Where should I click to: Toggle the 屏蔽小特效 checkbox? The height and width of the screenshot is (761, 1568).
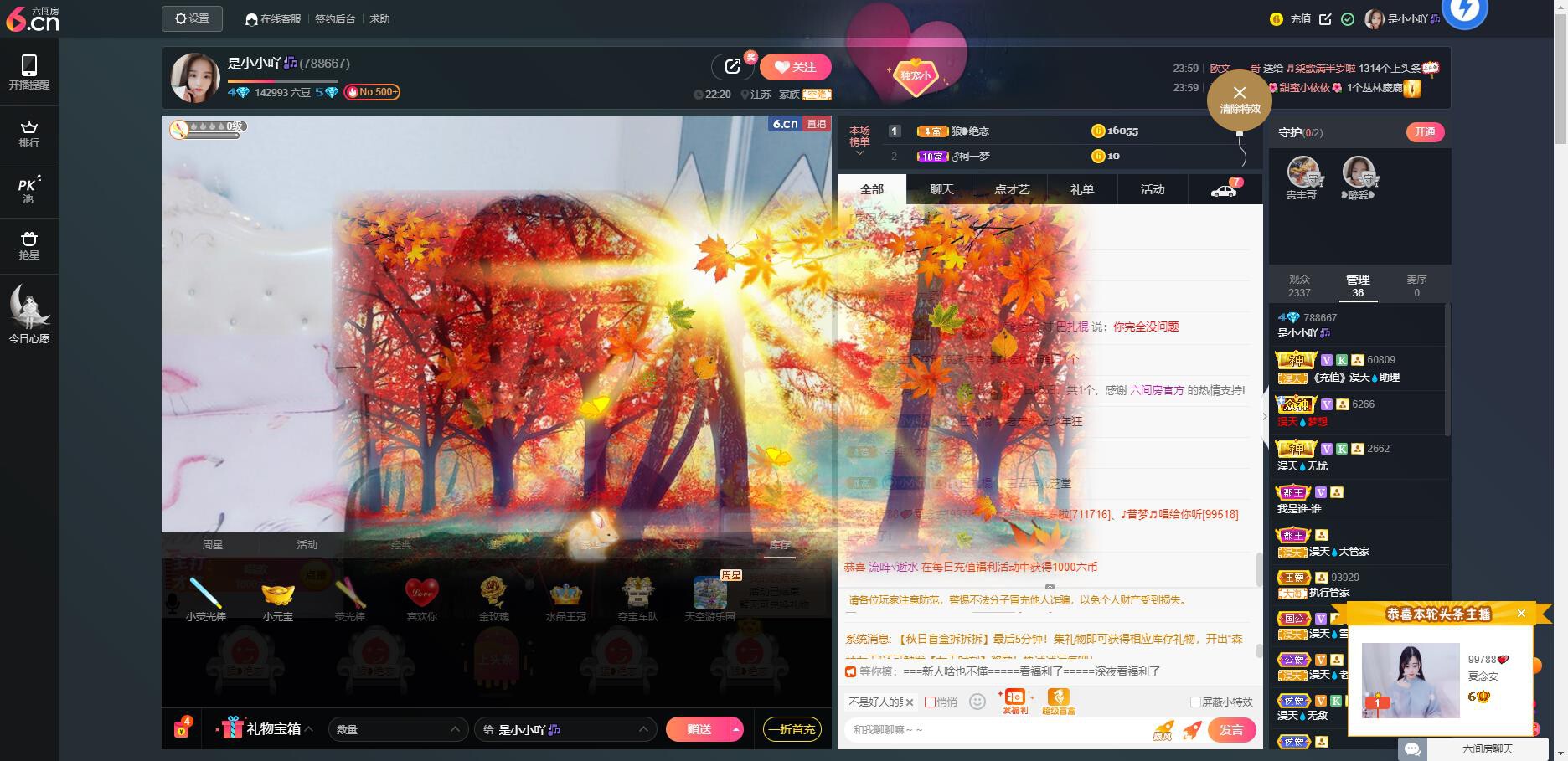(1195, 702)
